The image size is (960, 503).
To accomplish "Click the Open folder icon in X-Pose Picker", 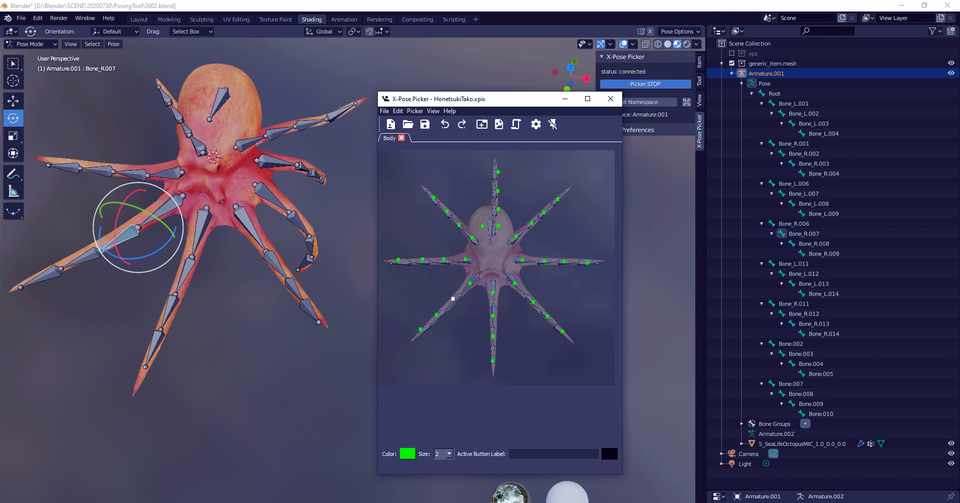I will coord(408,124).
